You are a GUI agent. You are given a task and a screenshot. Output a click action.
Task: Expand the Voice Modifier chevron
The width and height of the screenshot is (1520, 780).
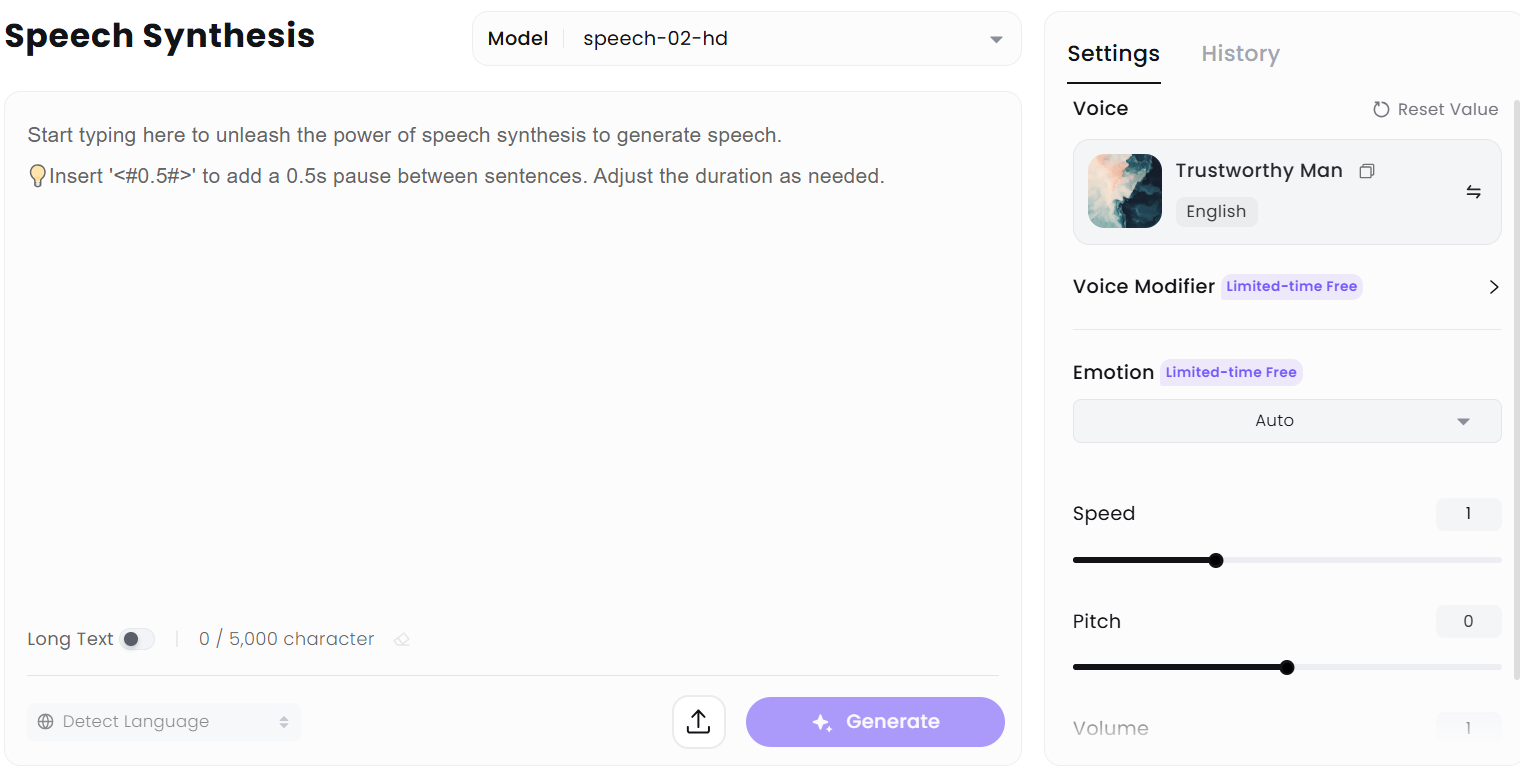tap(1494, 287)
